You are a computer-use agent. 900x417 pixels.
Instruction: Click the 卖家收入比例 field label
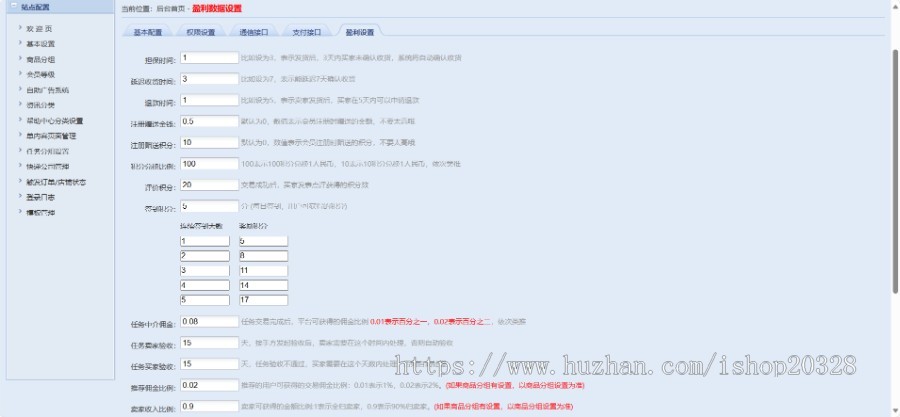tap(153, 409)
